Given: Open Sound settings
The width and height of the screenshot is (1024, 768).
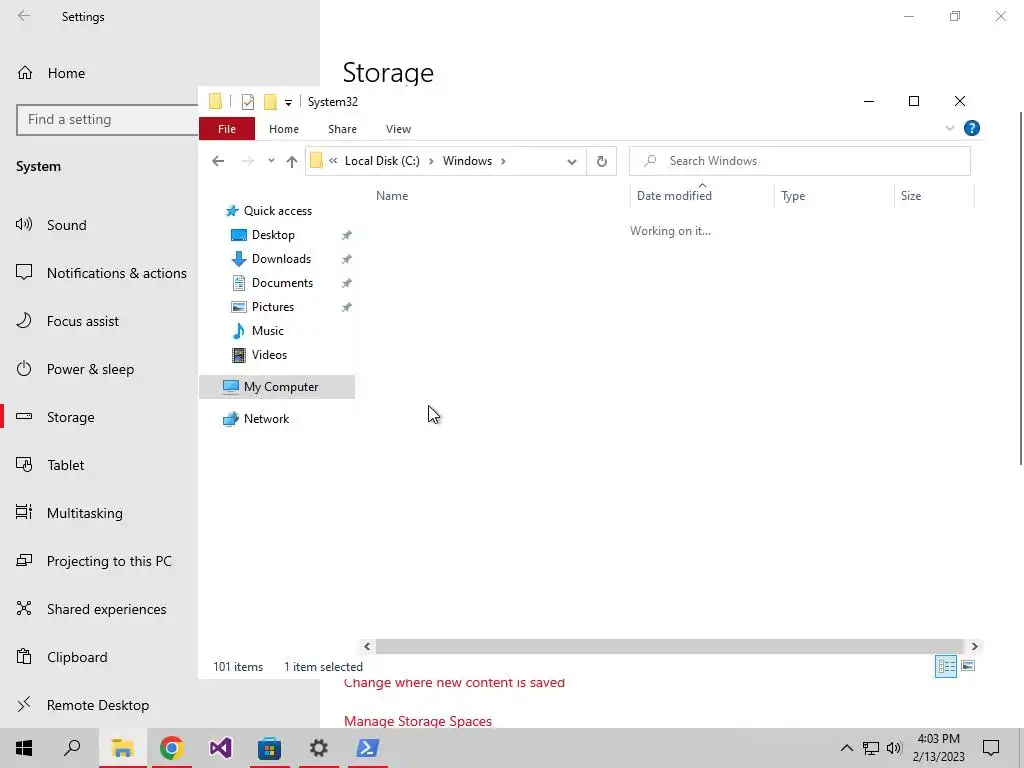Looking at the screenshot, I should coord(66,225).
